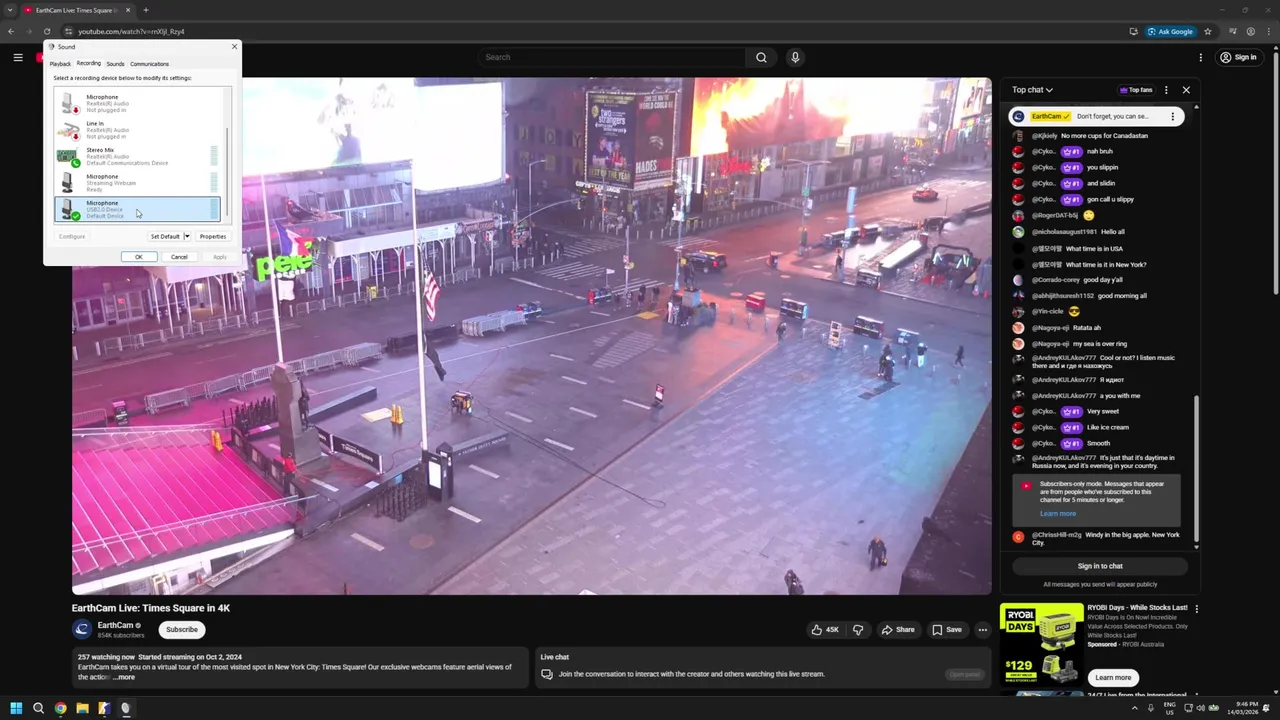The width and height of the screenshot is (1280, 720).
Task: Share the video
Action: [x=897, y=630]
